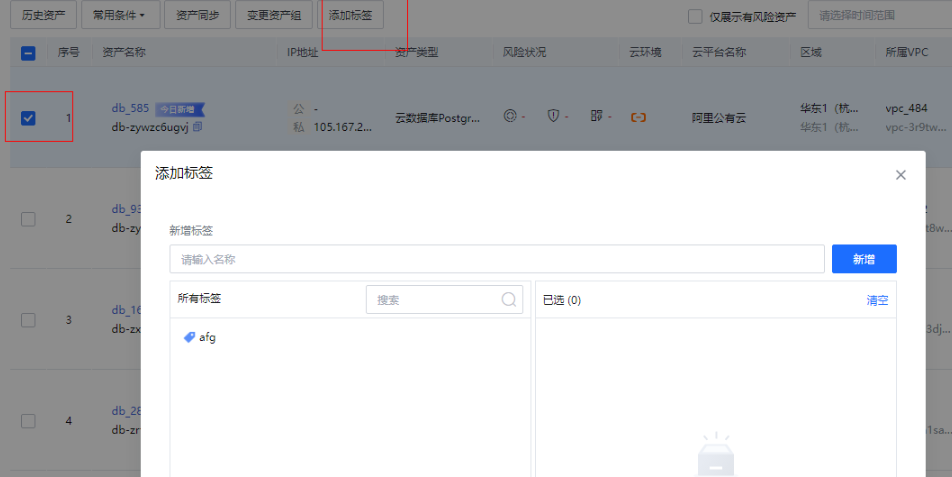Click the 资产同步 button
The width and height of the screenshot is (952, 477).
tap(196, 15)
